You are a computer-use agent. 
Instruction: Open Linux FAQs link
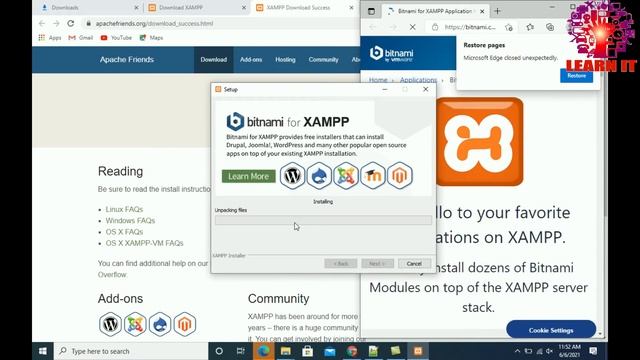(x=124, y=209)
